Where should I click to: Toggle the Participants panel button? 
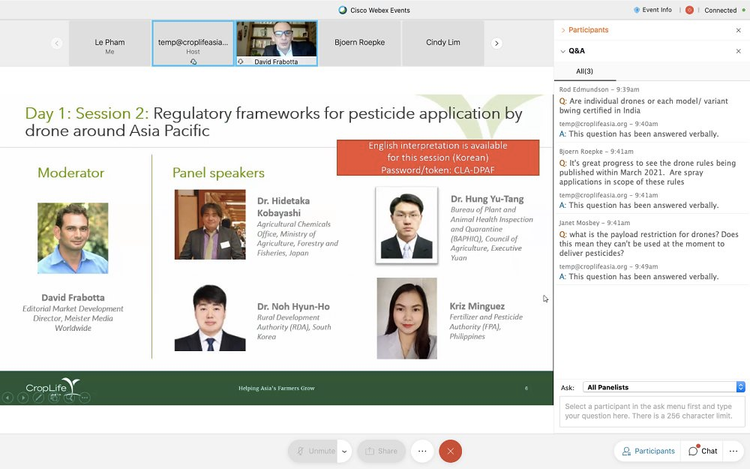click(x=648, y=451)
